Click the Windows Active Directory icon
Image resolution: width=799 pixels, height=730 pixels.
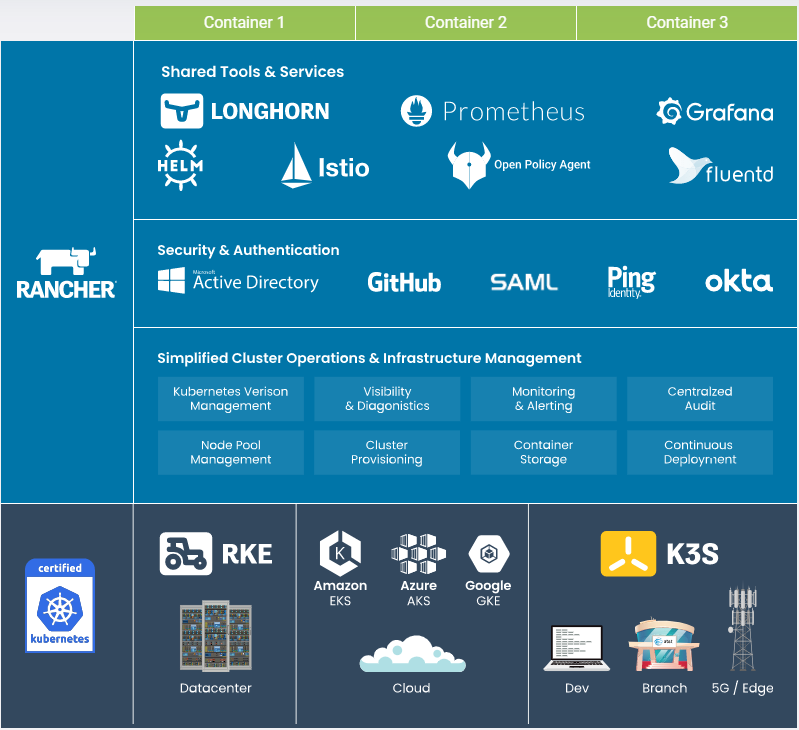171,280
